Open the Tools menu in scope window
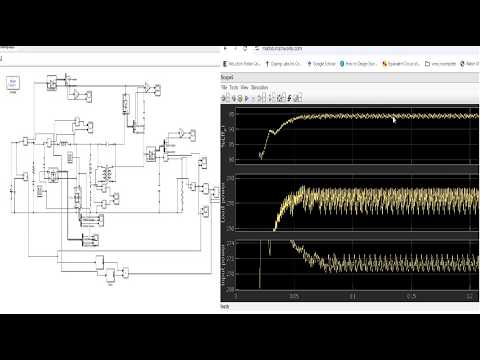The height and width of the screenshot is (360, 480). pos(234,87)
